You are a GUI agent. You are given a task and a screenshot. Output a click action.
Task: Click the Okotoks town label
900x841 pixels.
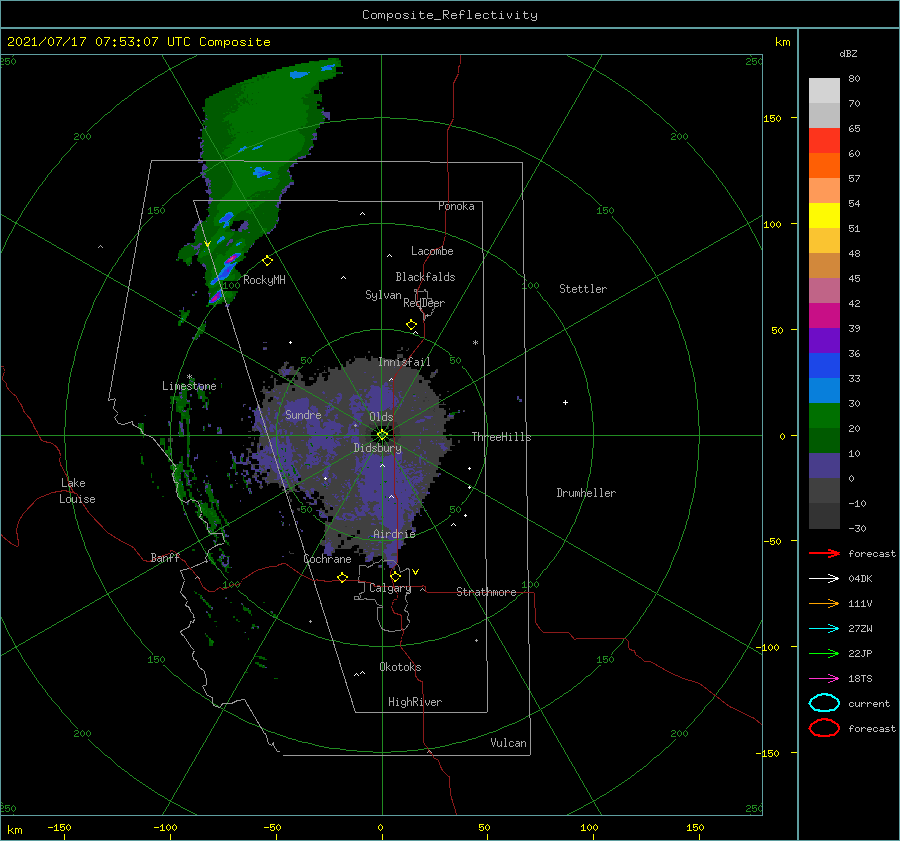coord(400,667)
